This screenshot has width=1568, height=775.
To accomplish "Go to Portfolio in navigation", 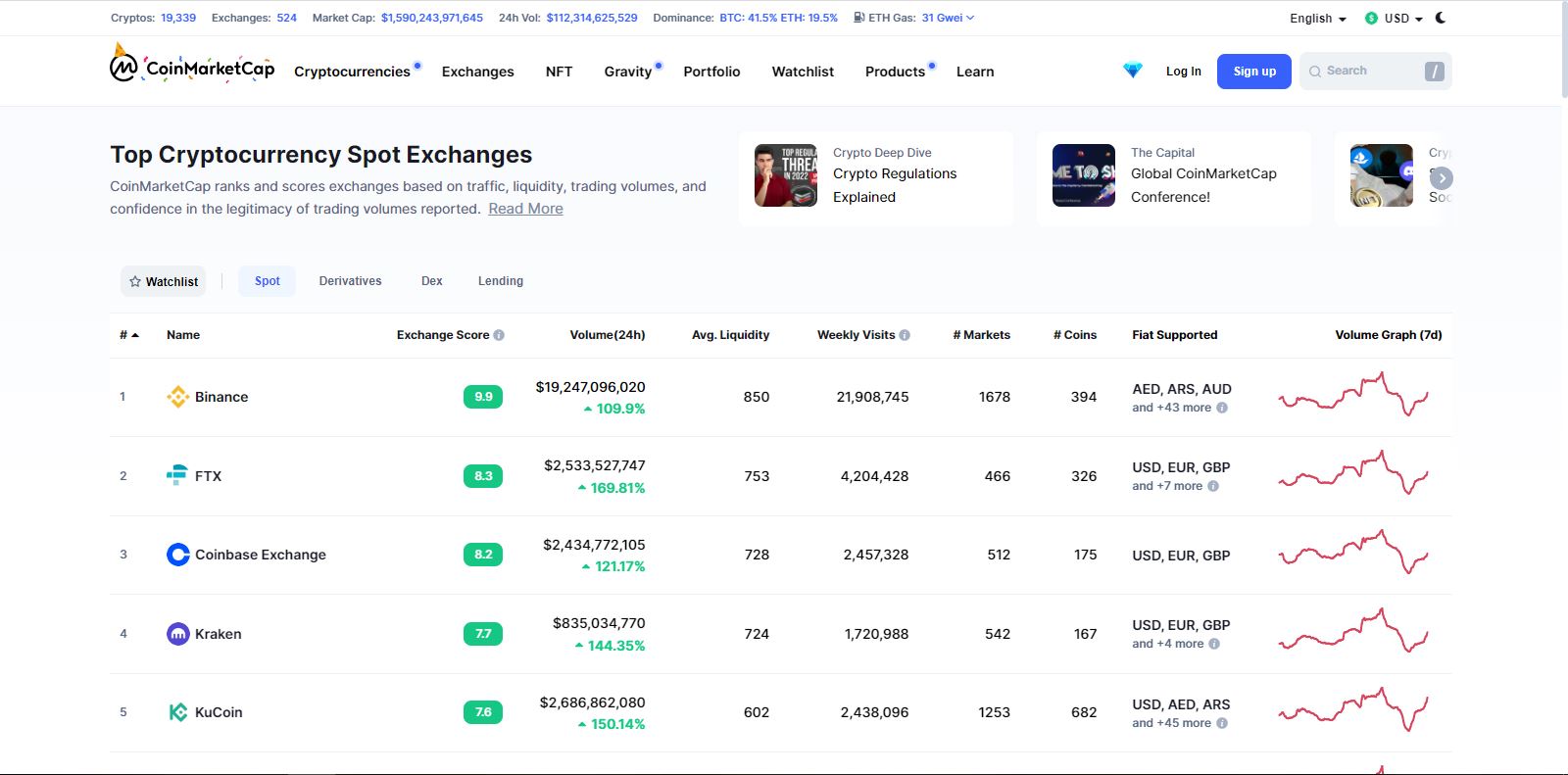I will 711,72.
